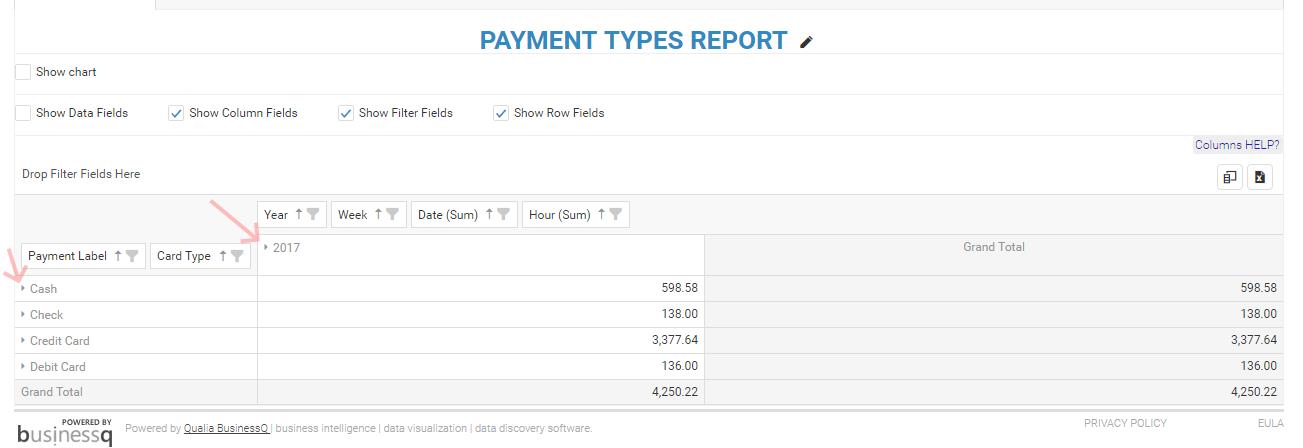Click the export to Excel icon
Viewport: 1303px width, 448px height.
(1260, 177)
